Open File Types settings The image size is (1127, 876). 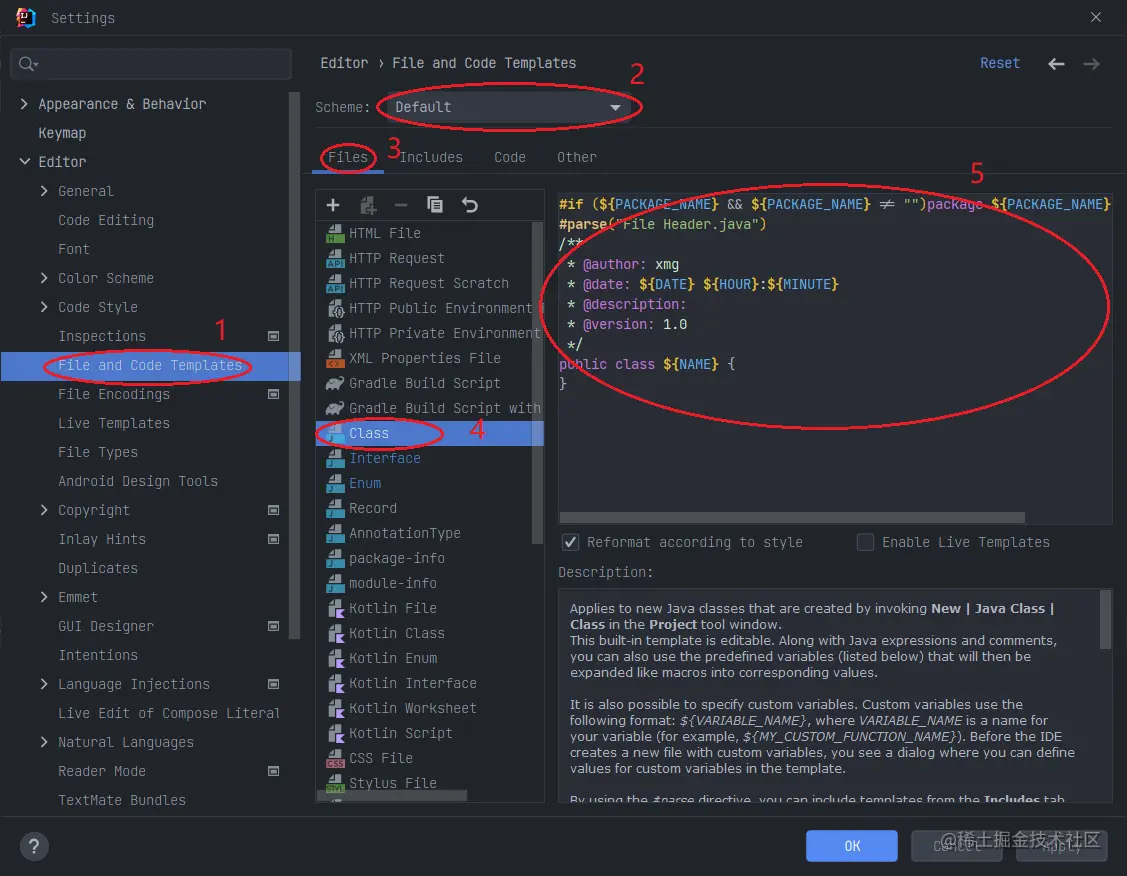coord(98,452)
